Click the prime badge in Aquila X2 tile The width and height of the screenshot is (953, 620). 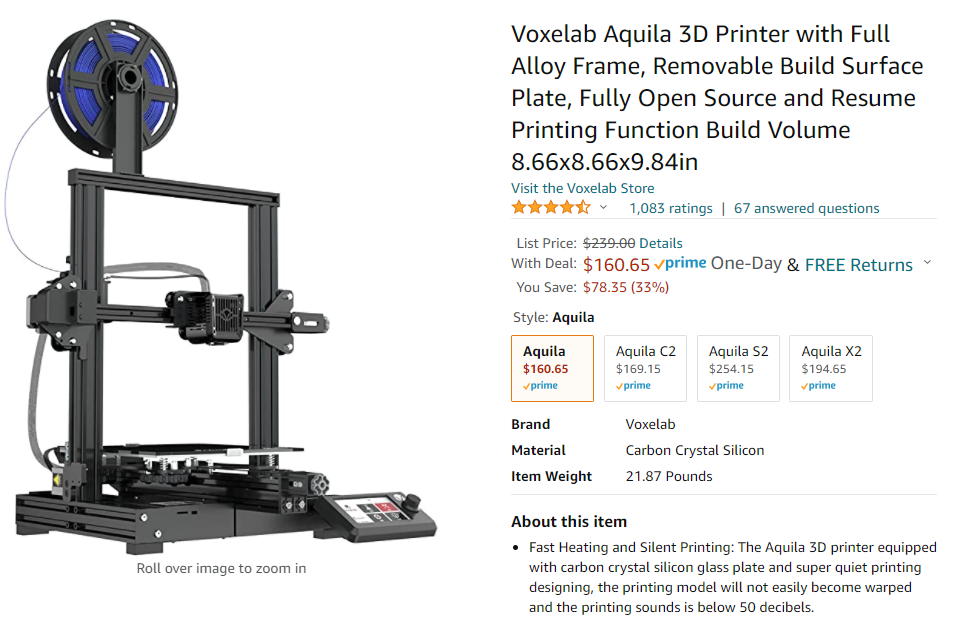coord(818,385)
